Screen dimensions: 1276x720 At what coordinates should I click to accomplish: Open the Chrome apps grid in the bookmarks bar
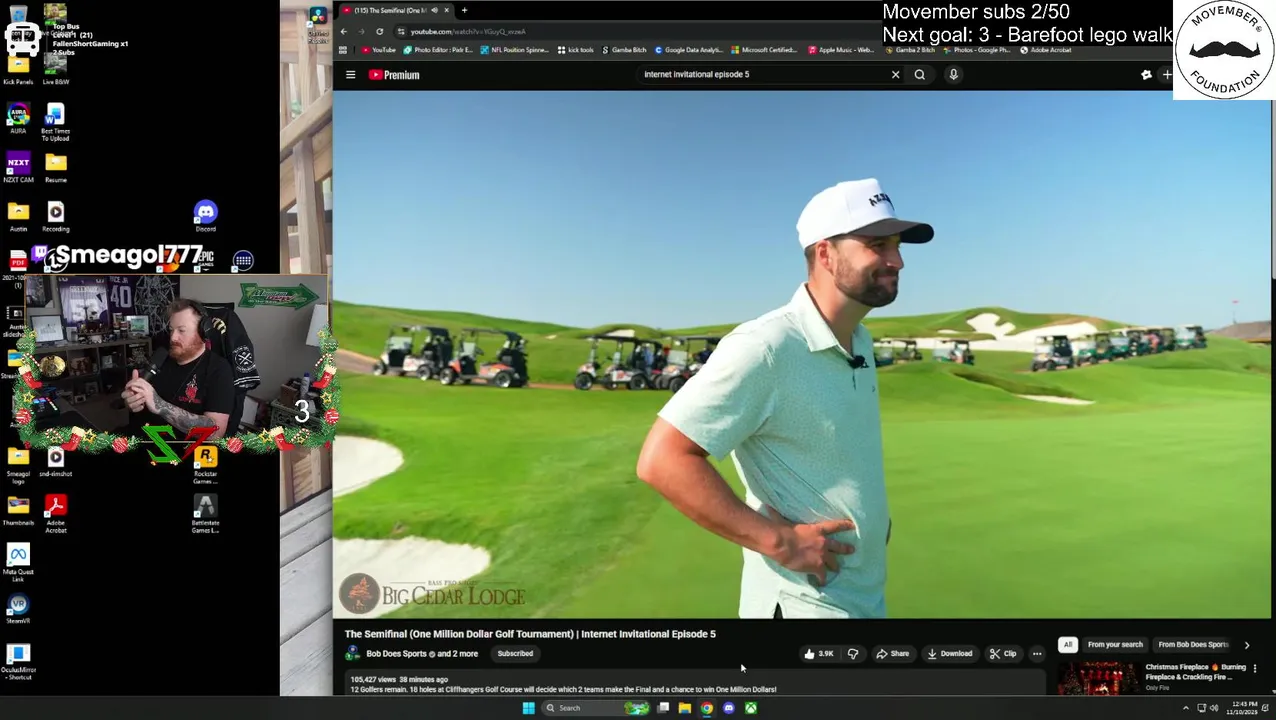click(x=343, y=50)
